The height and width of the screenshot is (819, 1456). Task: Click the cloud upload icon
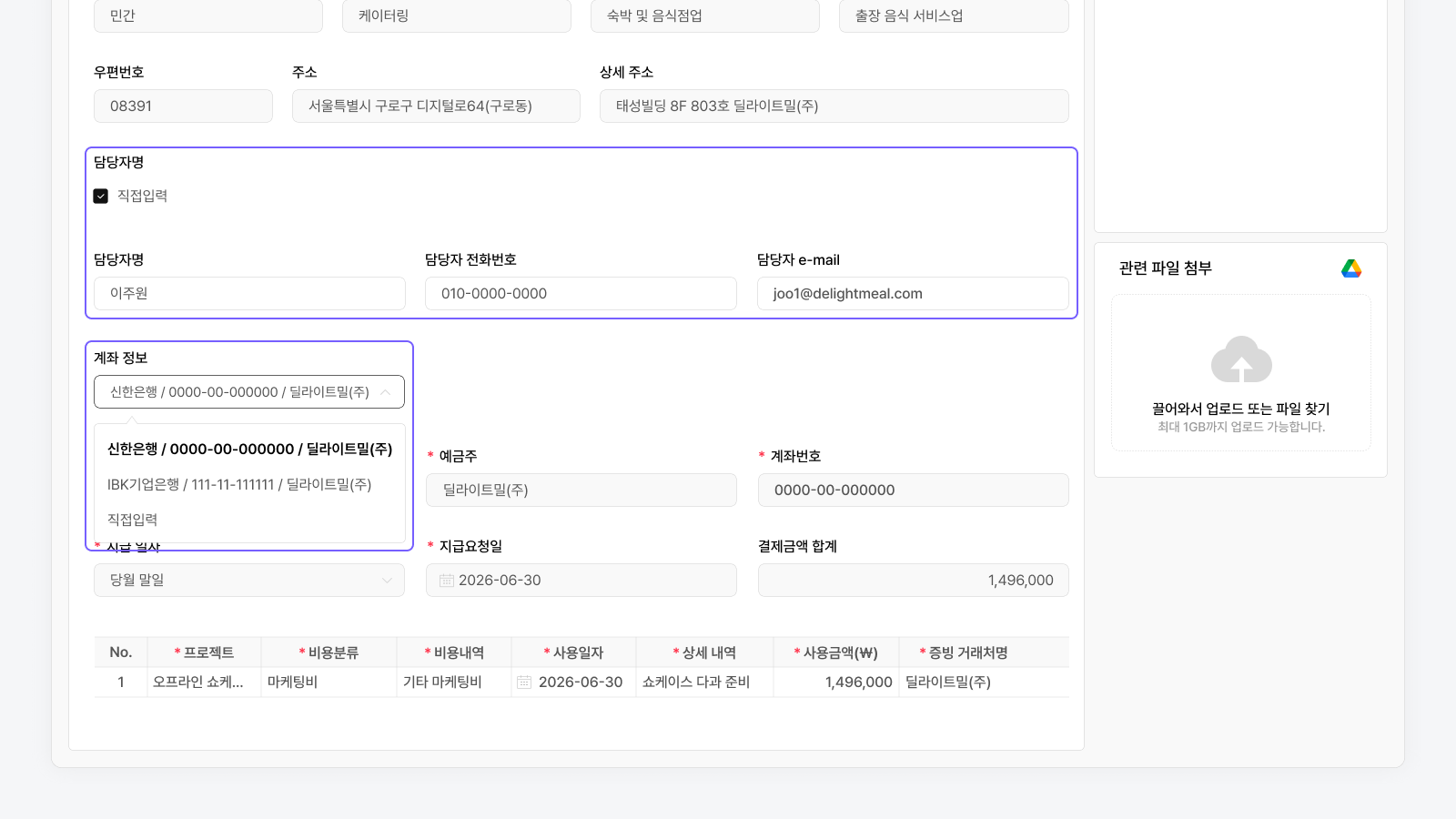(x=1241, y=359)
